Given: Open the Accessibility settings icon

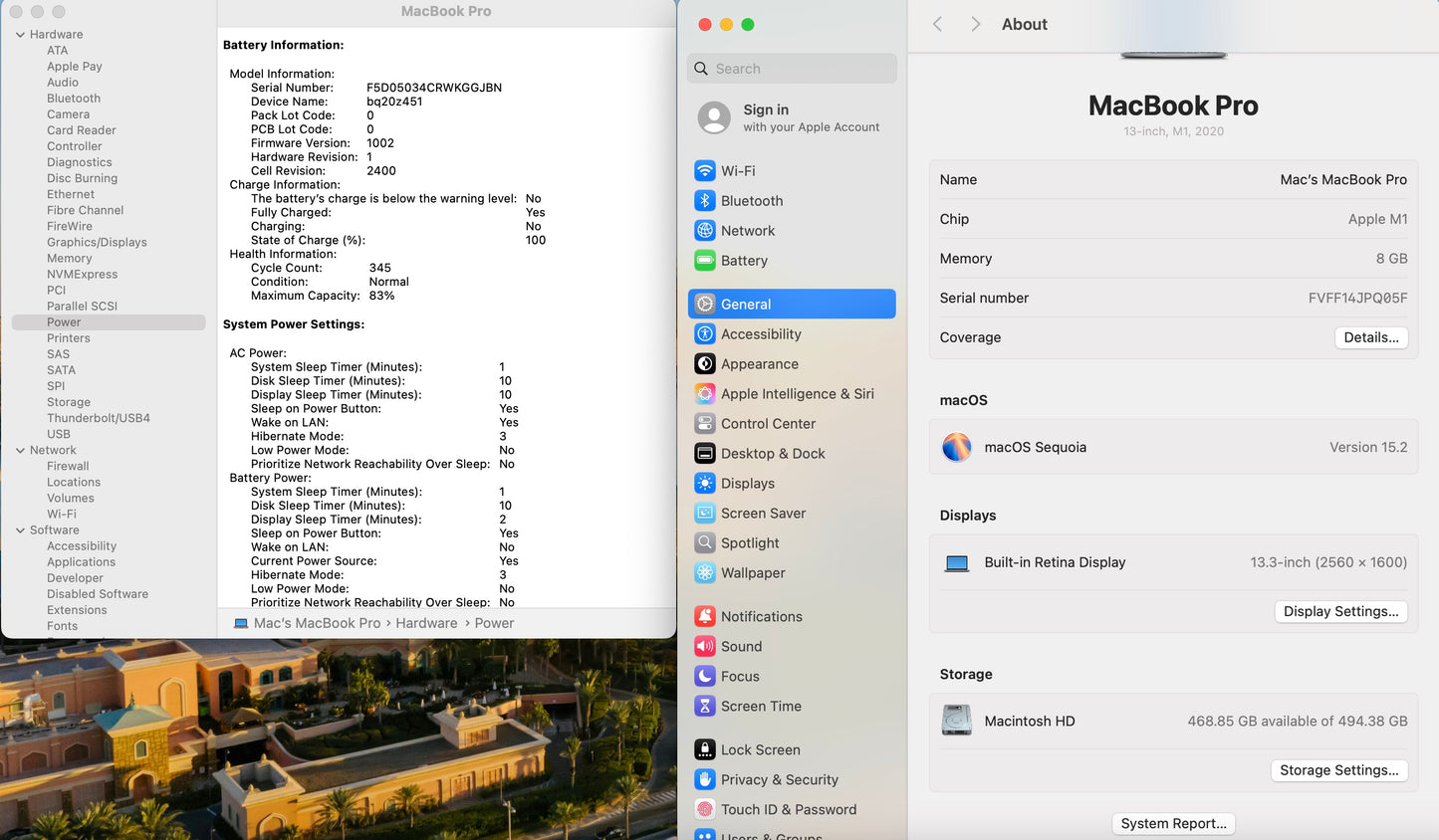Looking at the screenshot, I should (x=705, y=334).
